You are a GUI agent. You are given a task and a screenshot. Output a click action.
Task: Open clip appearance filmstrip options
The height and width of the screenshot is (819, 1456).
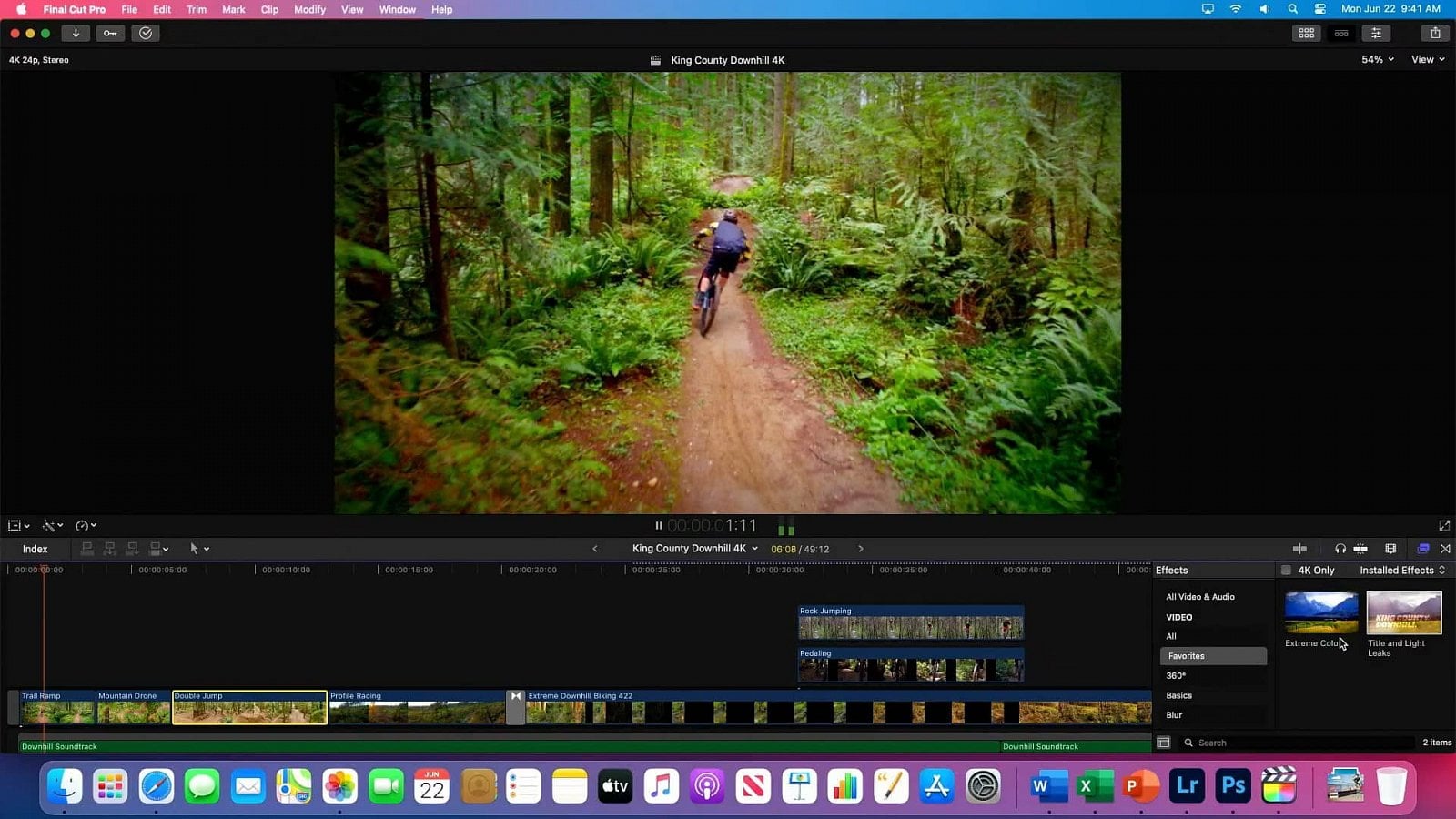coord(1390,549)
